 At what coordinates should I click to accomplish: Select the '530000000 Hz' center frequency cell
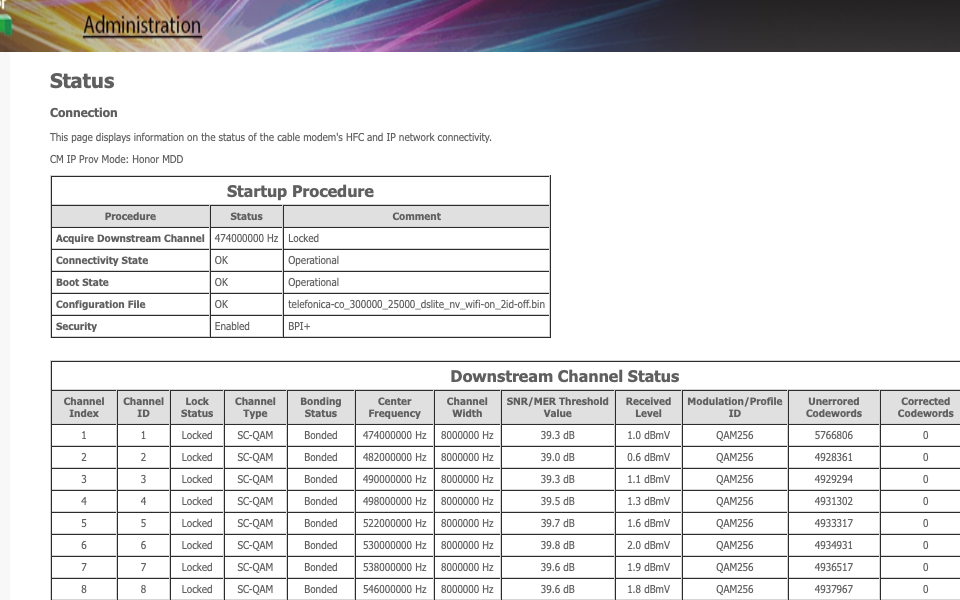pyautogui.click(x=394, y=546)
